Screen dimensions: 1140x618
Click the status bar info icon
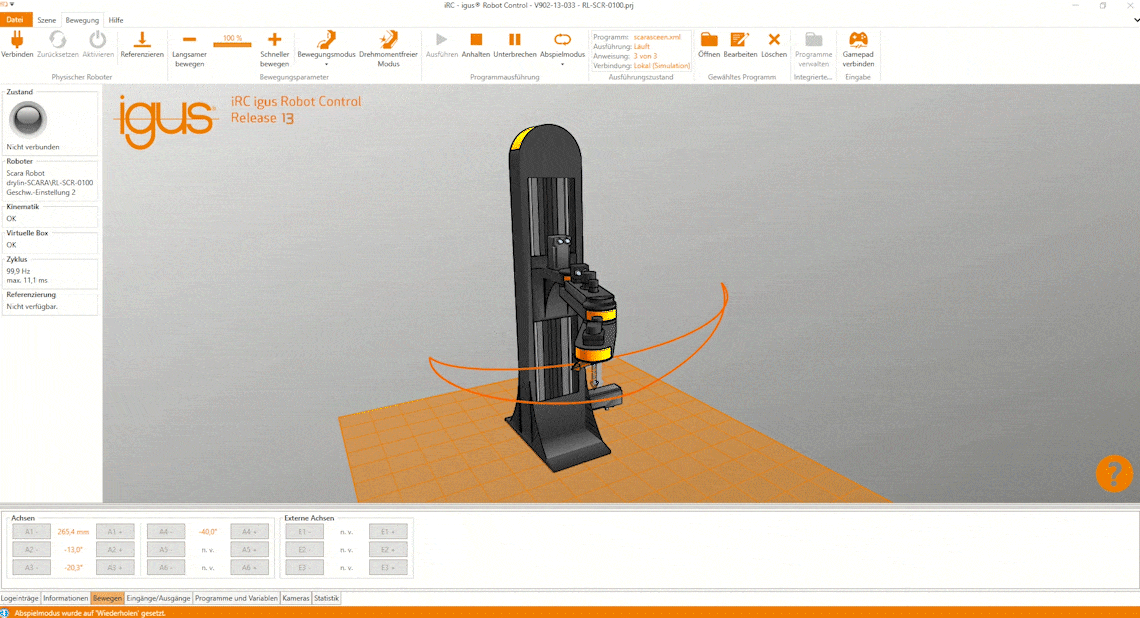coord(5,613)
